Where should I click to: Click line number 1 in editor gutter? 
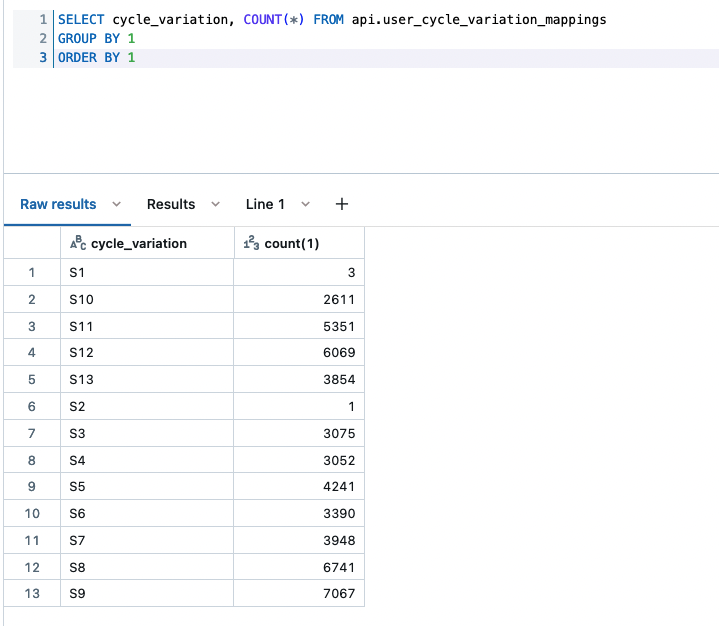43,20
